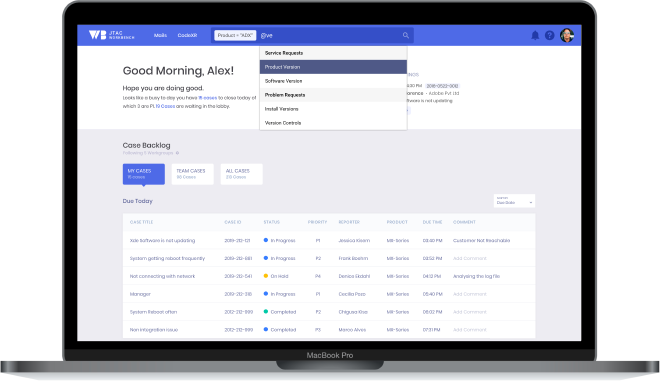Switch to the All Cases tab
Viewport: 660px width, 381px height.
click(x=241, y=174)
